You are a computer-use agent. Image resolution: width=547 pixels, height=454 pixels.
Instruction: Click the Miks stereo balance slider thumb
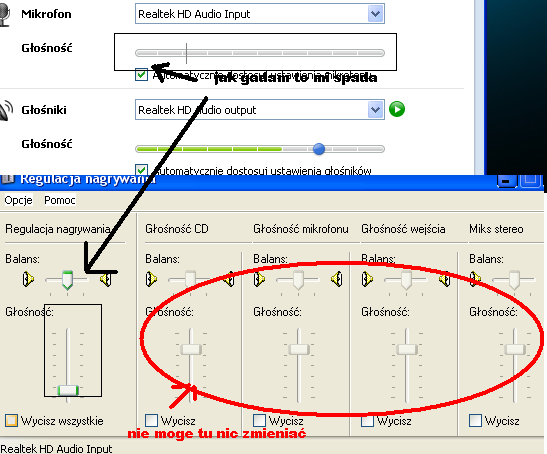point(514,280)
